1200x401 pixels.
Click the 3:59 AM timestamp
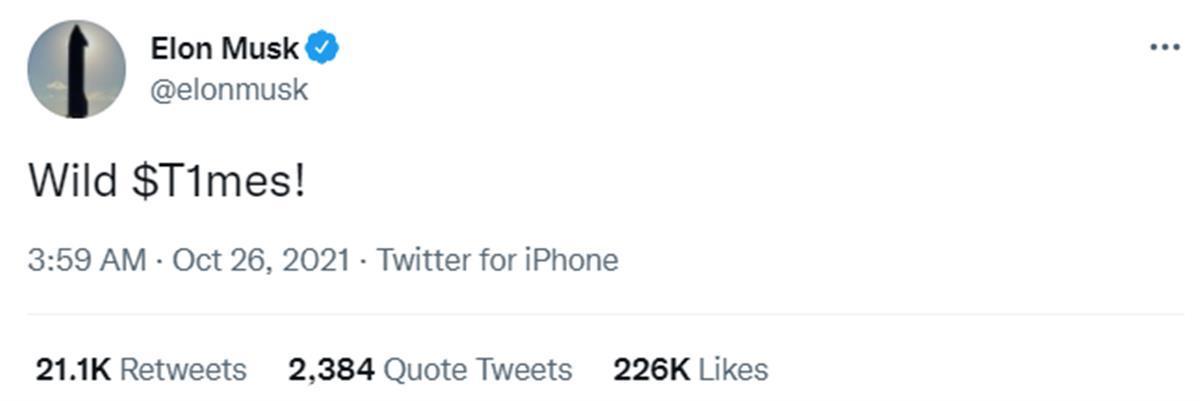88,261
